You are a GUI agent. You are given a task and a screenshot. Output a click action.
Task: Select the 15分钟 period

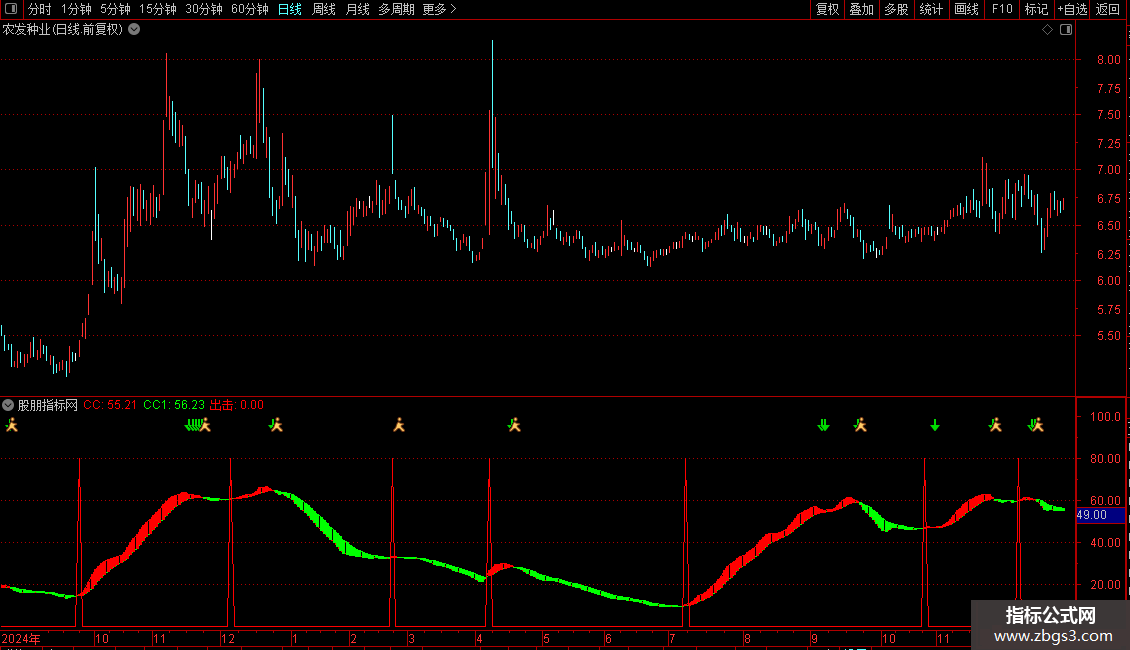(x=158, y=9)
